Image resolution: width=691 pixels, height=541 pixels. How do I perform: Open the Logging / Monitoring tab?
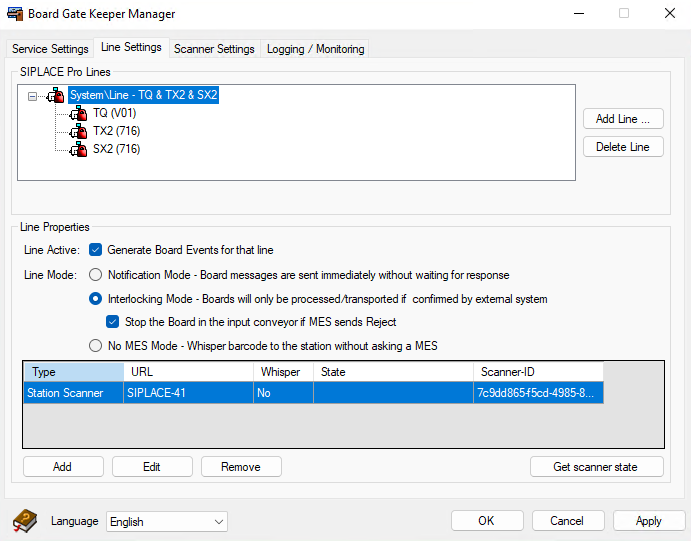(316, 48)
